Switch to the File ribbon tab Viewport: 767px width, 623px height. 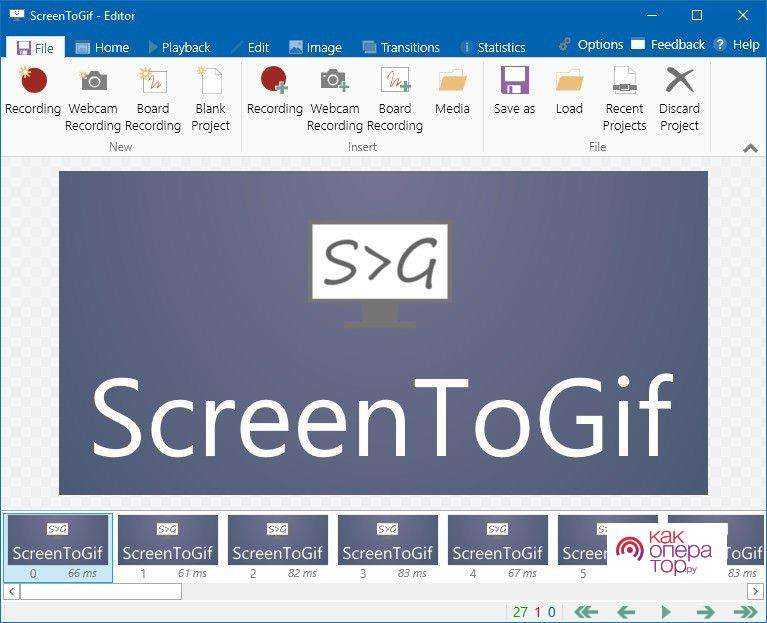pyautogui.click(x=35, y=48)
